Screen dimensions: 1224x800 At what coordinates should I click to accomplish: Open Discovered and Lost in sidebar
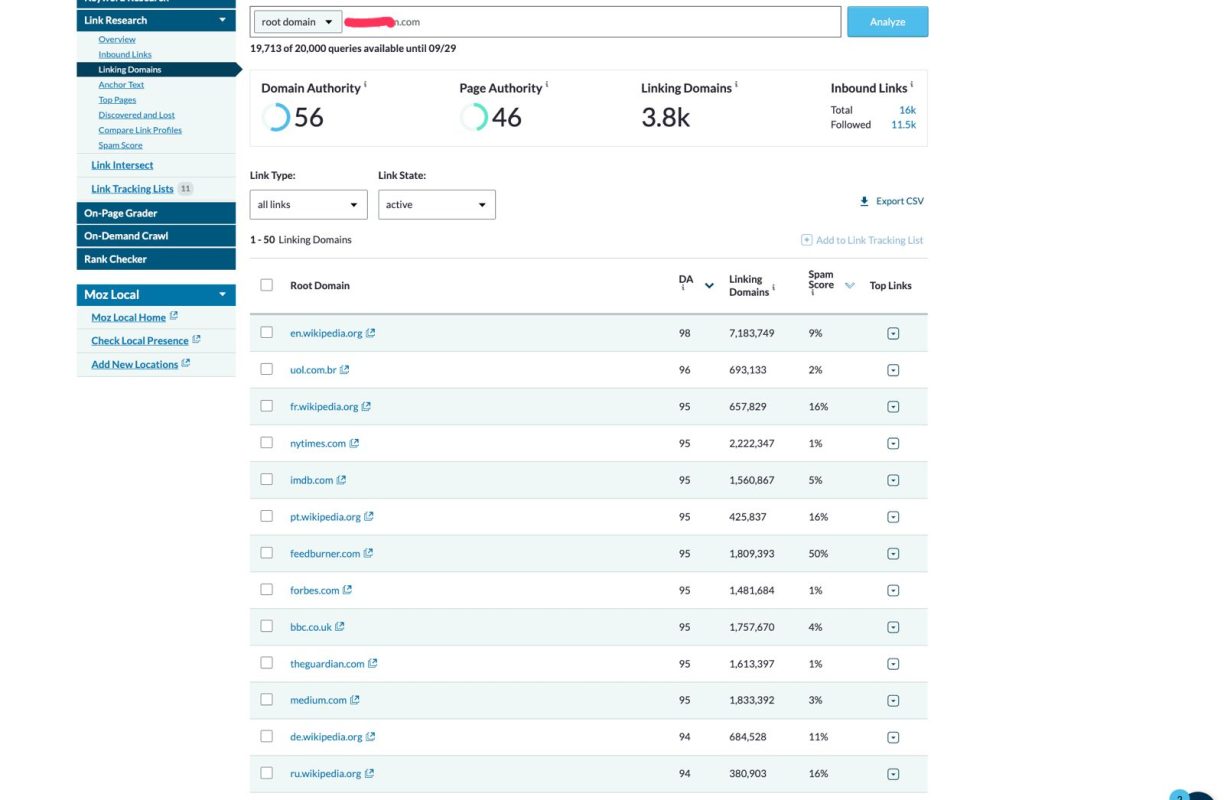[136, 115]
